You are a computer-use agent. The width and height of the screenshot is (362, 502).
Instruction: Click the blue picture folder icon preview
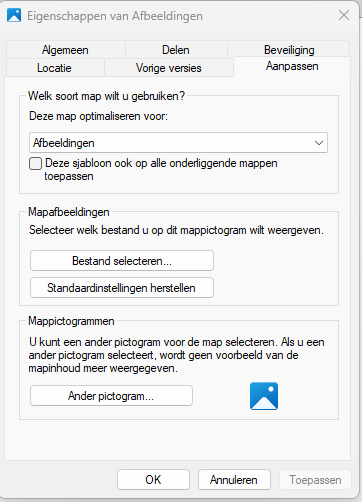coord(264,396)
